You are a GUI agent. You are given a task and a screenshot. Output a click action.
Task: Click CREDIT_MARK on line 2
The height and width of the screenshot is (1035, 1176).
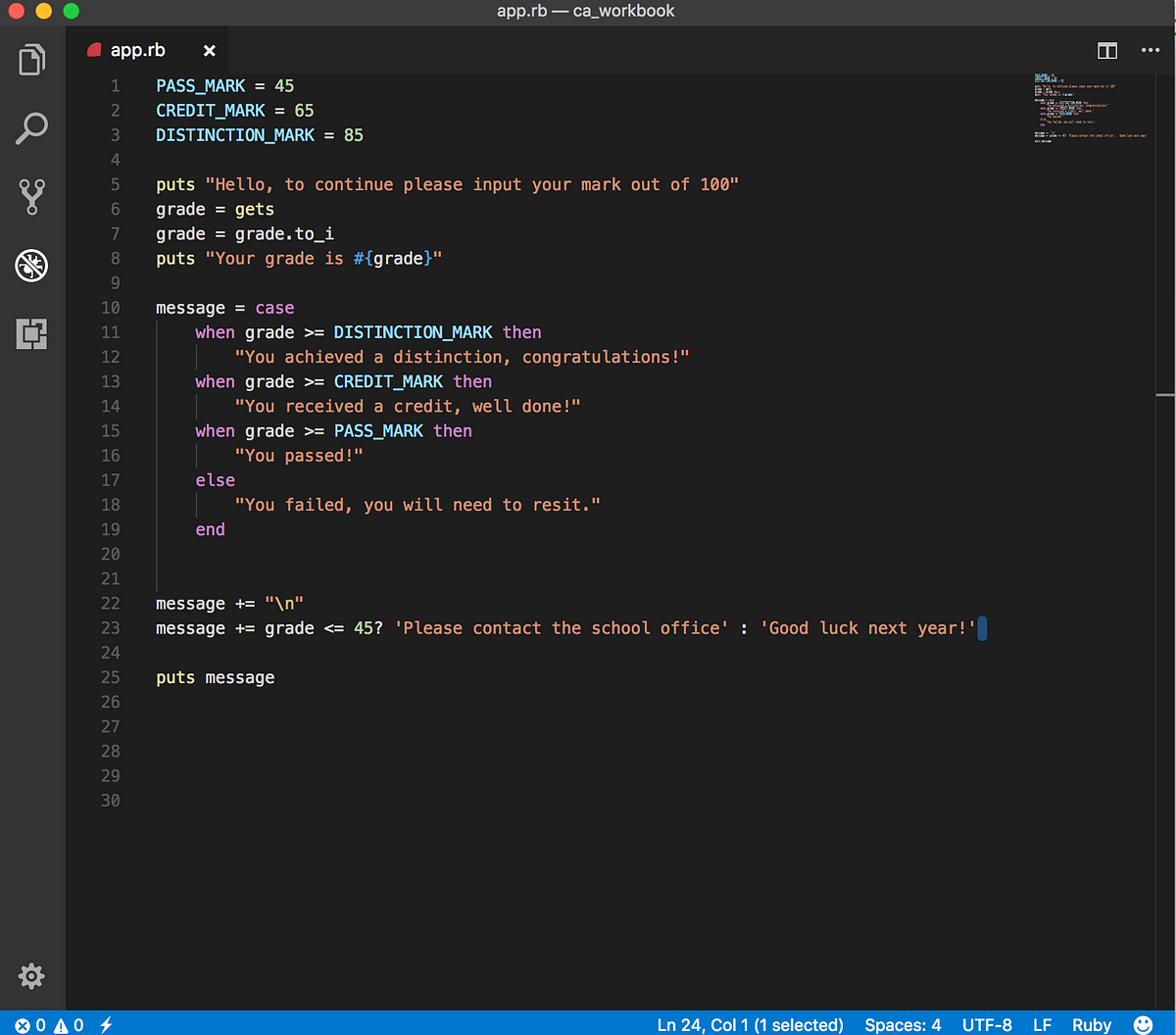(x=210, y=111)
